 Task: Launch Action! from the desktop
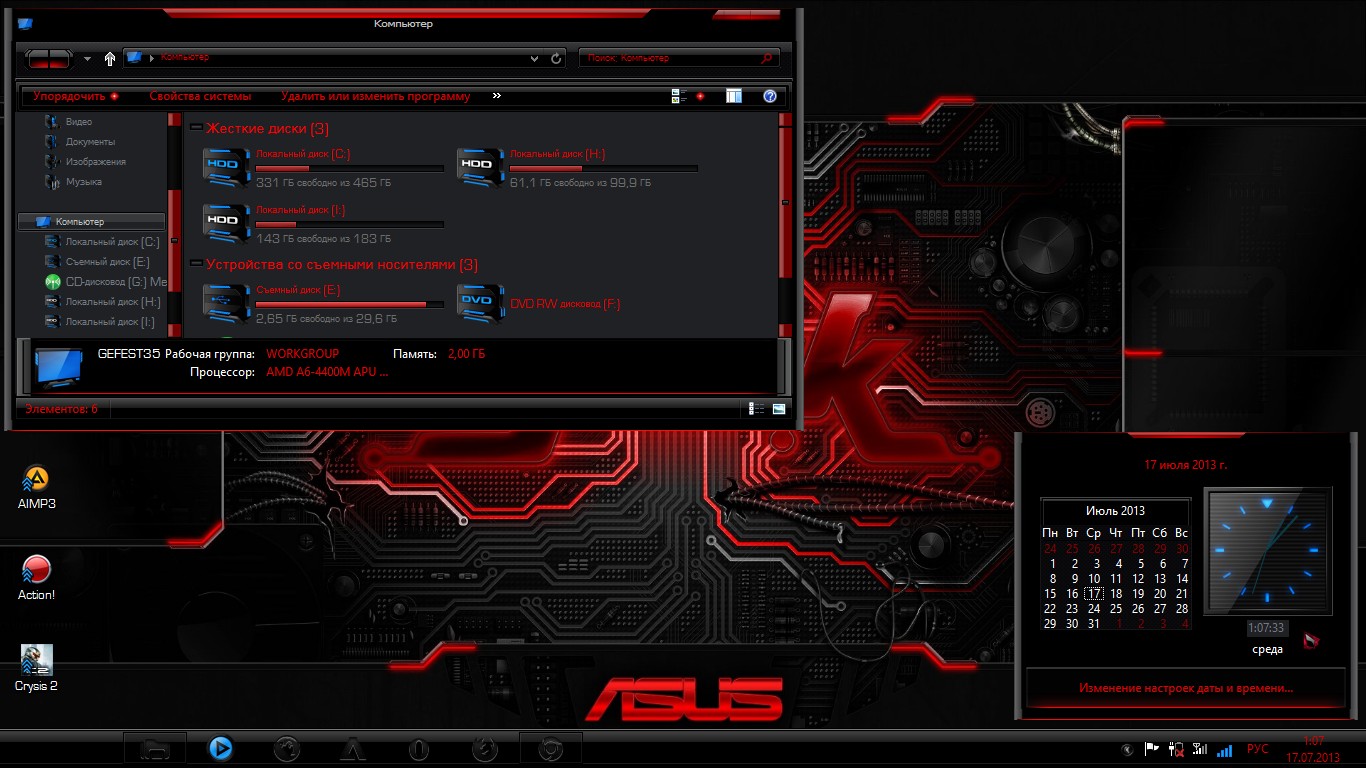36,578
